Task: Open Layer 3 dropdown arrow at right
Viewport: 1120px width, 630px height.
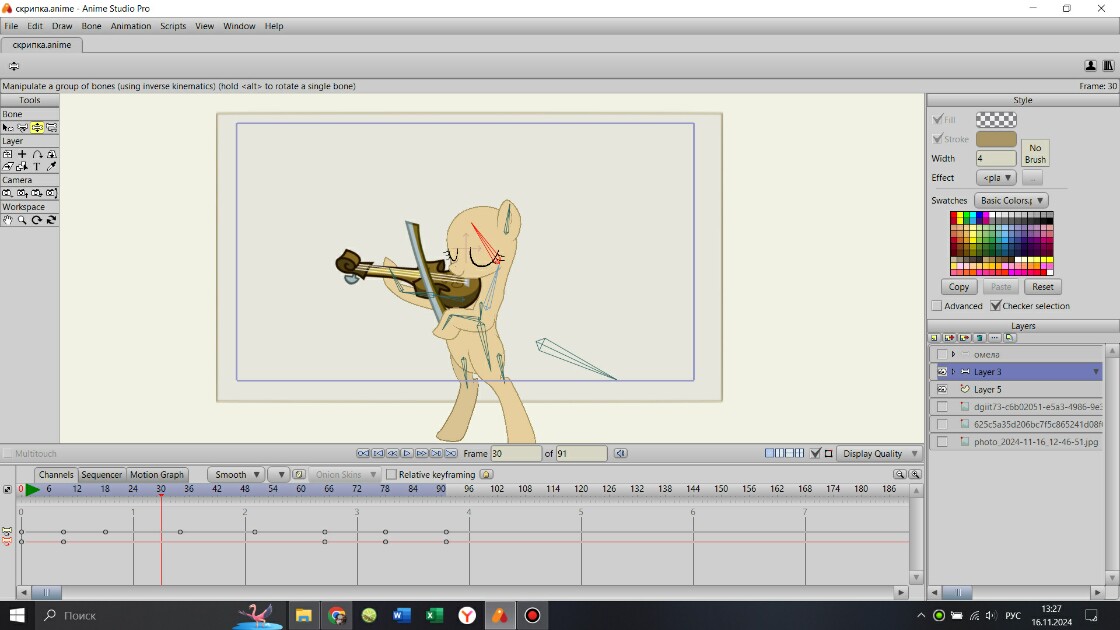Action: pyautogui.click(x=1096, y=372)
